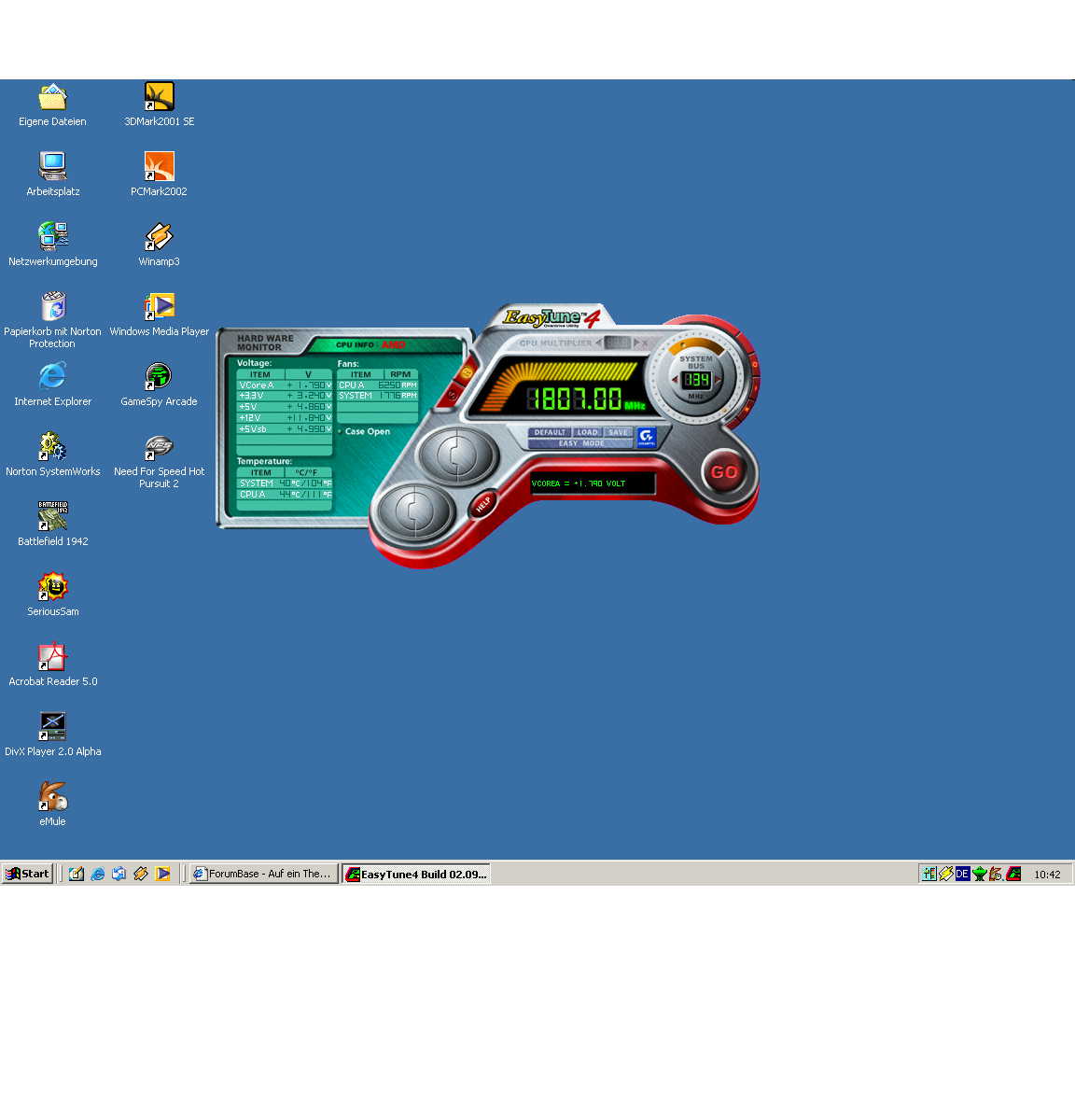
Task: Launch Winamp from quick launch bar
Action: (141, 874)
